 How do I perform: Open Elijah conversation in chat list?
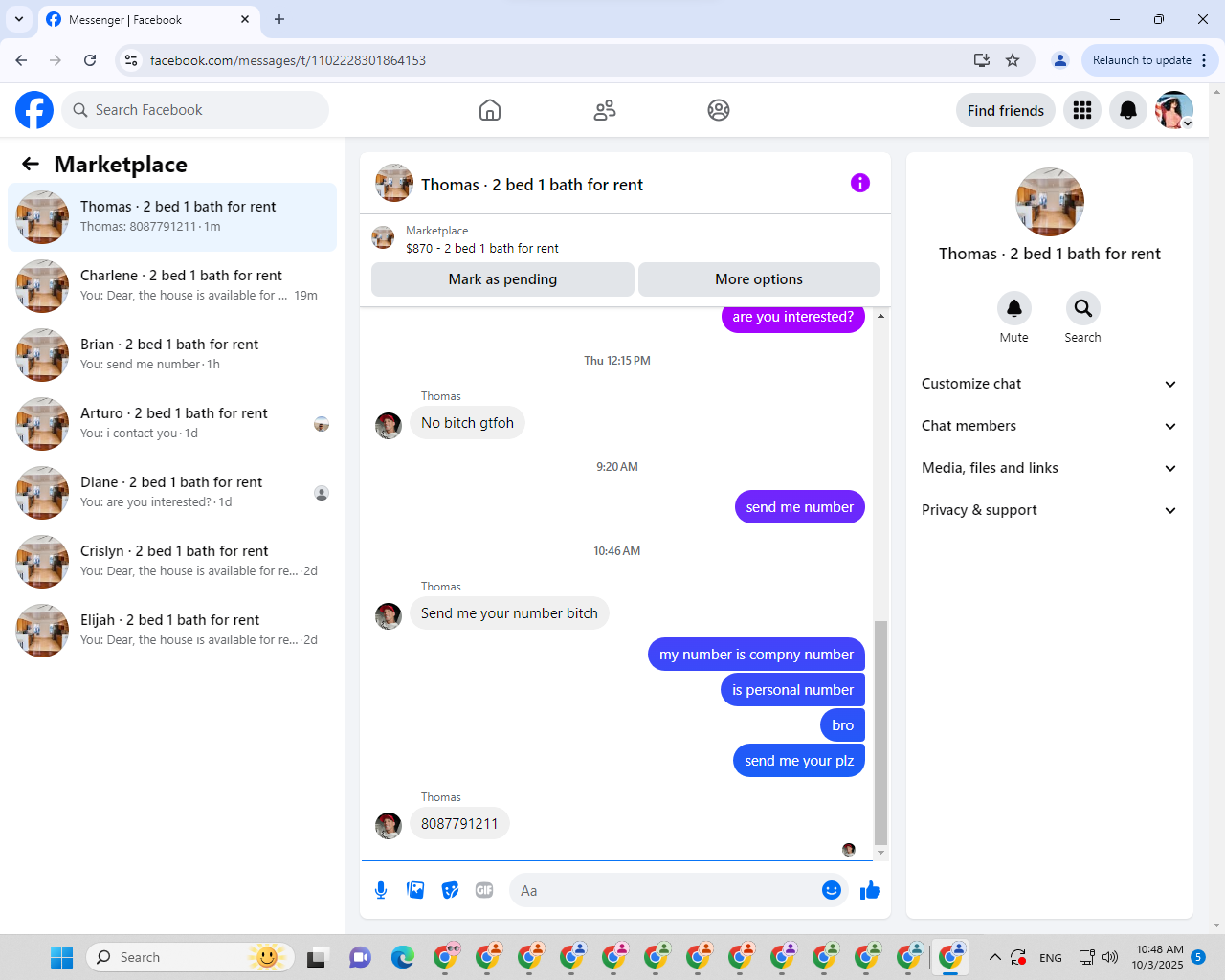[172, 631]
